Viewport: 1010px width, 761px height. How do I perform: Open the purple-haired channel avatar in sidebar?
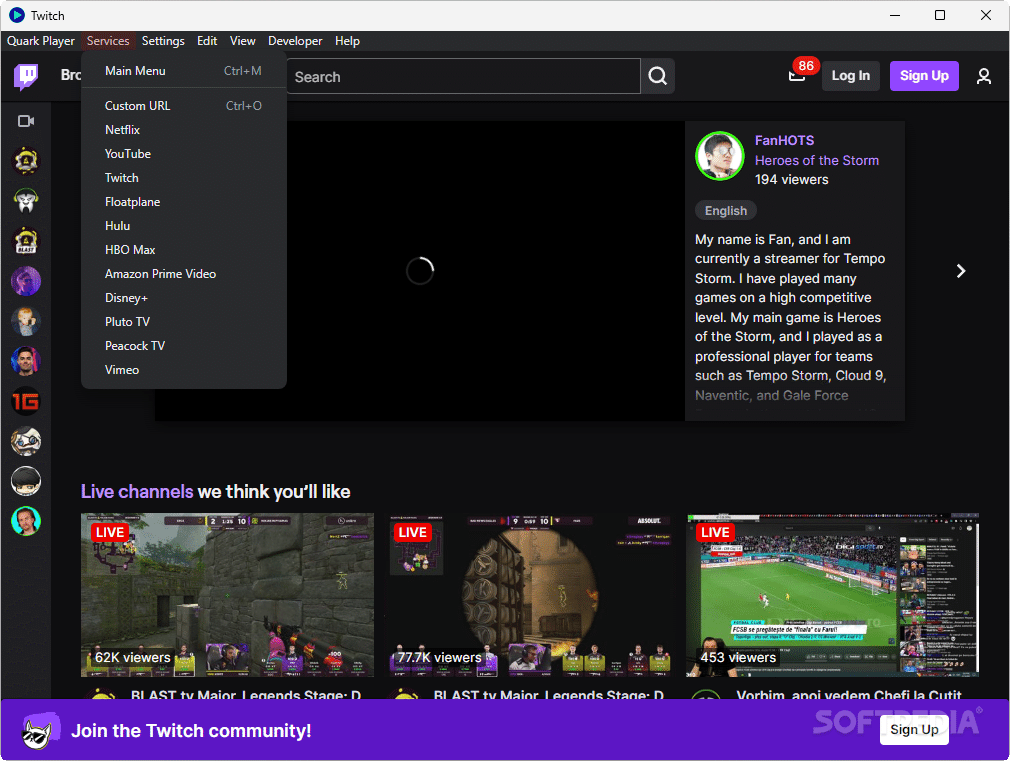(x=26, y=281)
